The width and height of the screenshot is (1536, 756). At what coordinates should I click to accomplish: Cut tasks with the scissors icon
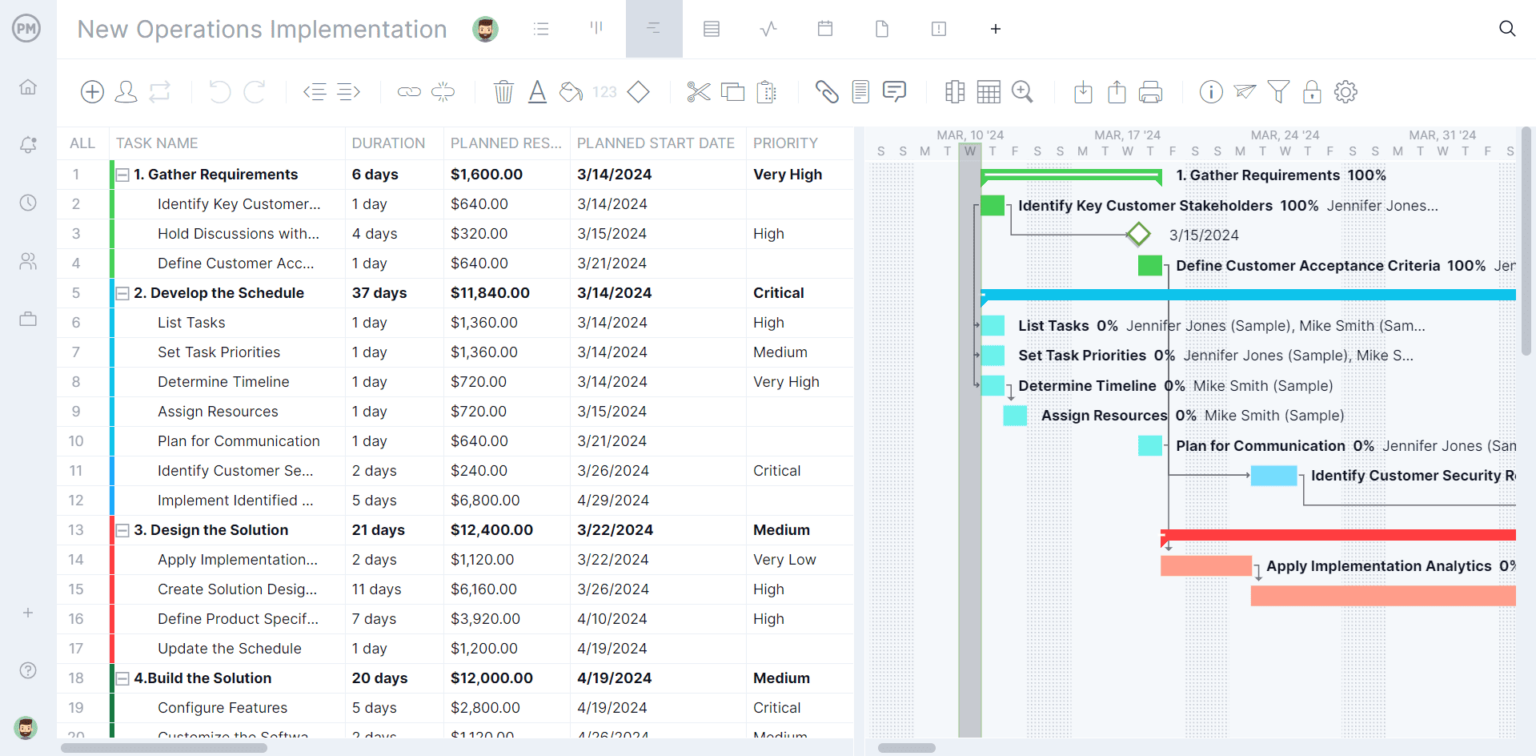pyautogui.click(x=700, y=91)
